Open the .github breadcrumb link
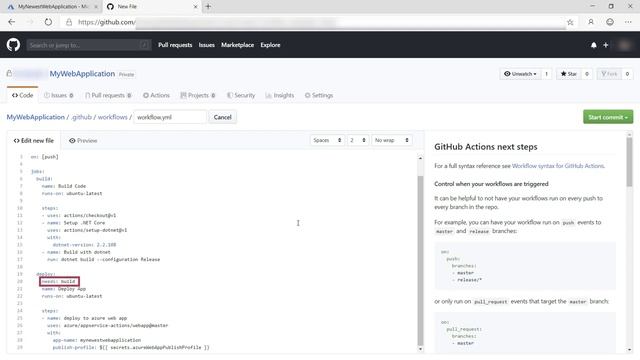The height and width of the screenshot is (360, 640). (81, 117)
